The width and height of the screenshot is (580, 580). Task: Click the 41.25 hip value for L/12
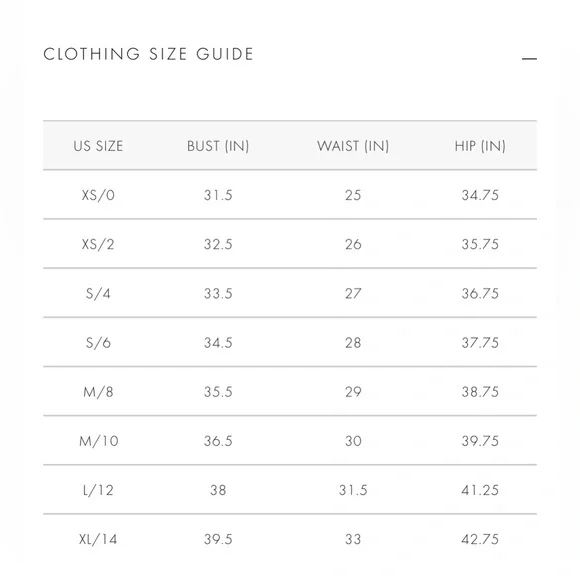pyautogui.click(x=480, y=490)
